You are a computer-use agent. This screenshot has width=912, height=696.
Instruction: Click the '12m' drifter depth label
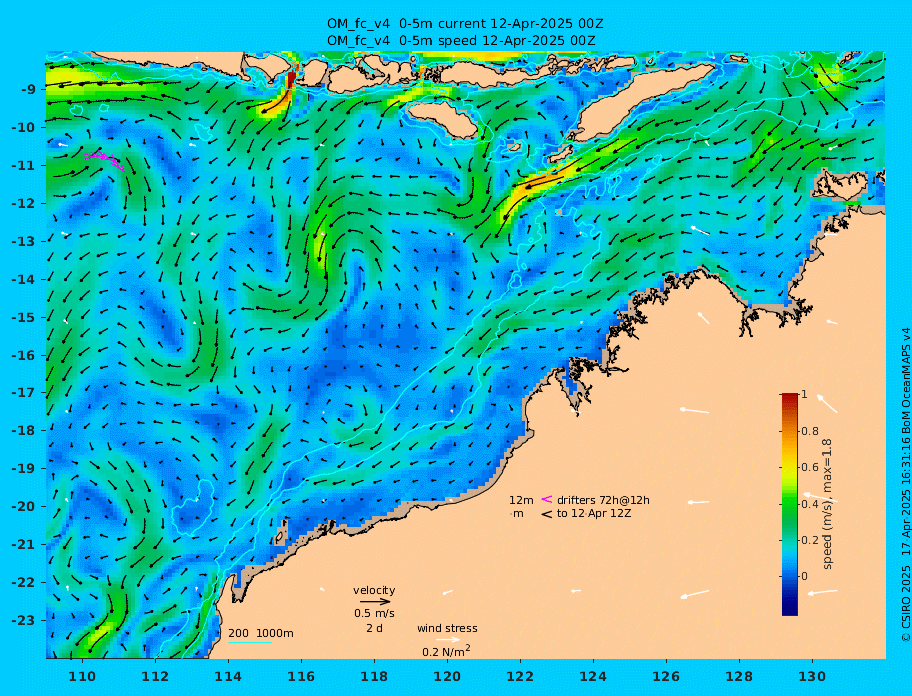tap(521, 500)
